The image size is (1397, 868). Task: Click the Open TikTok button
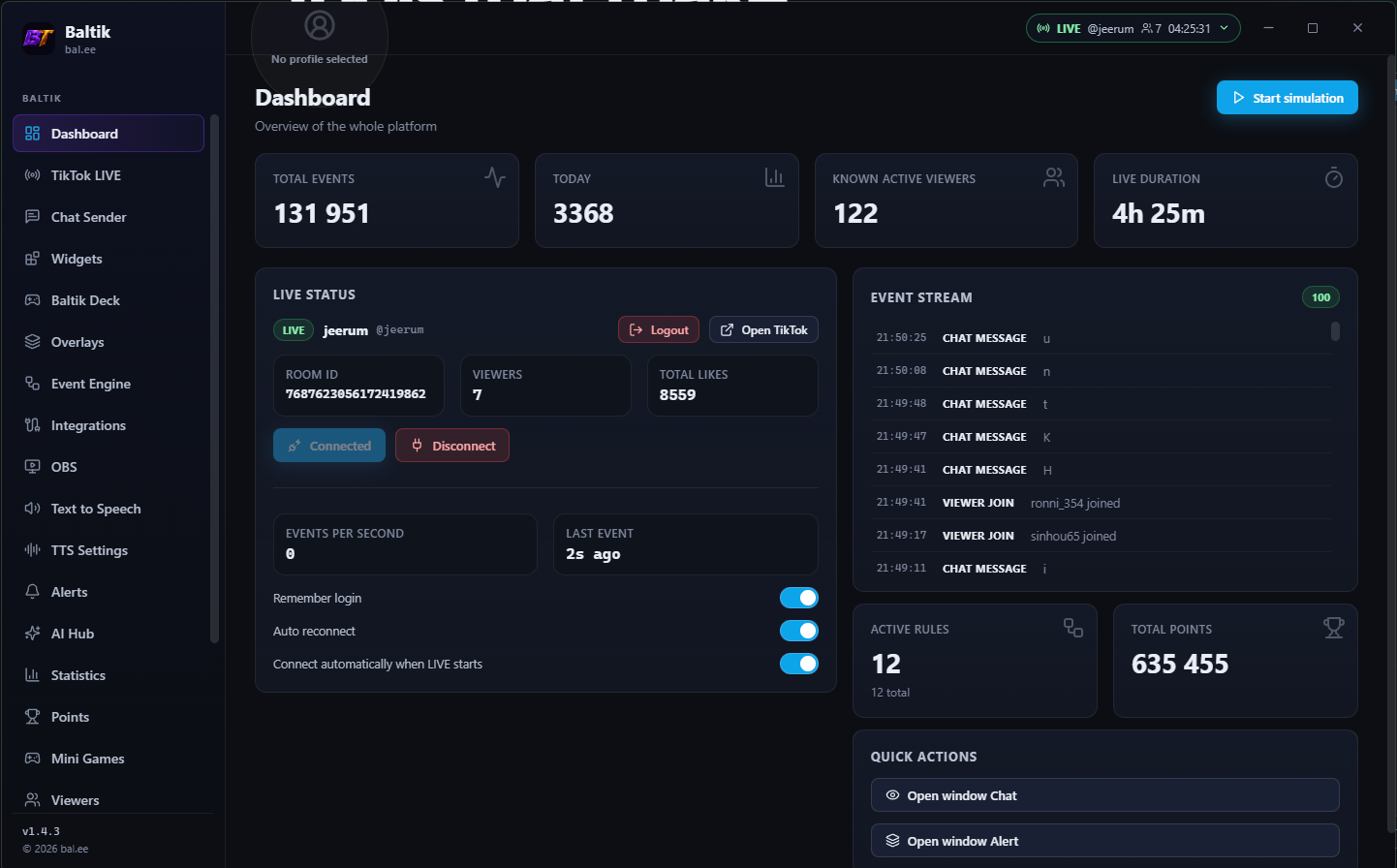(763, 329)
